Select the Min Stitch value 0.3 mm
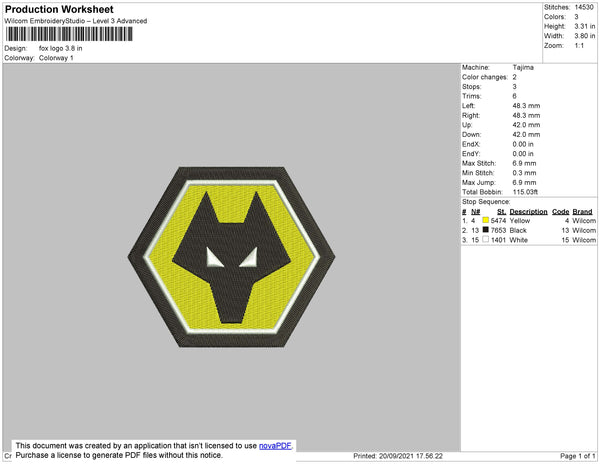The height and width of the screenshot is (464, 600). (x=524, y=173)
